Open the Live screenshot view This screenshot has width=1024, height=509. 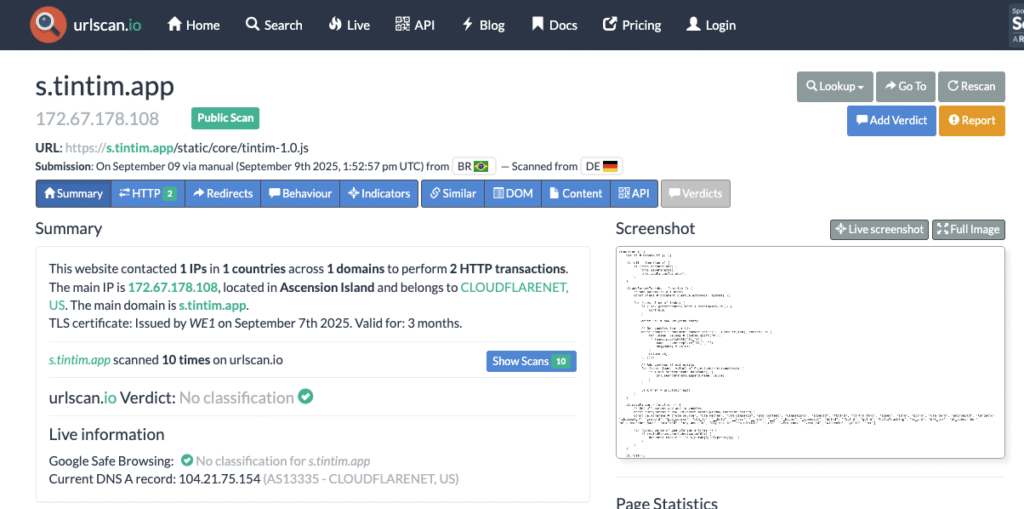[x=879, y=230]
